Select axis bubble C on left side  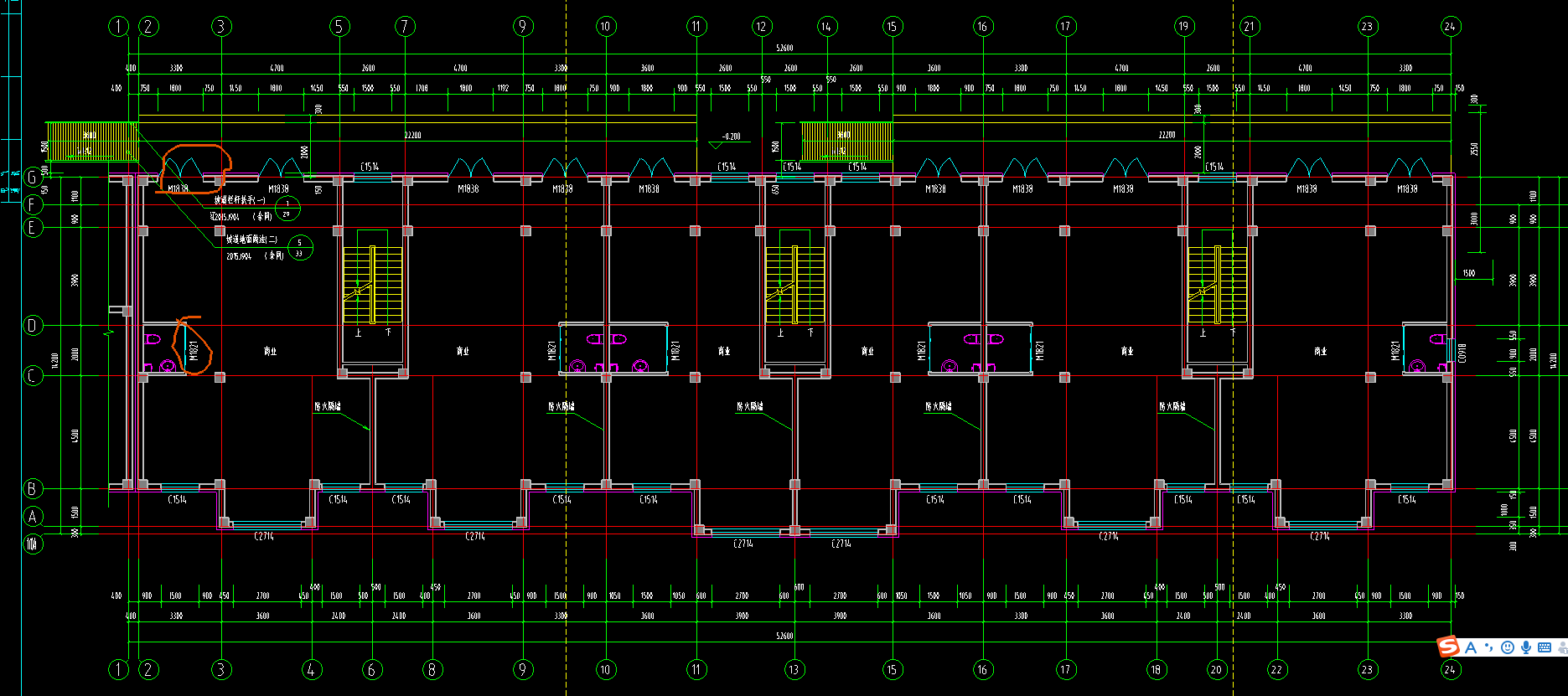click(x=33, y=375)
